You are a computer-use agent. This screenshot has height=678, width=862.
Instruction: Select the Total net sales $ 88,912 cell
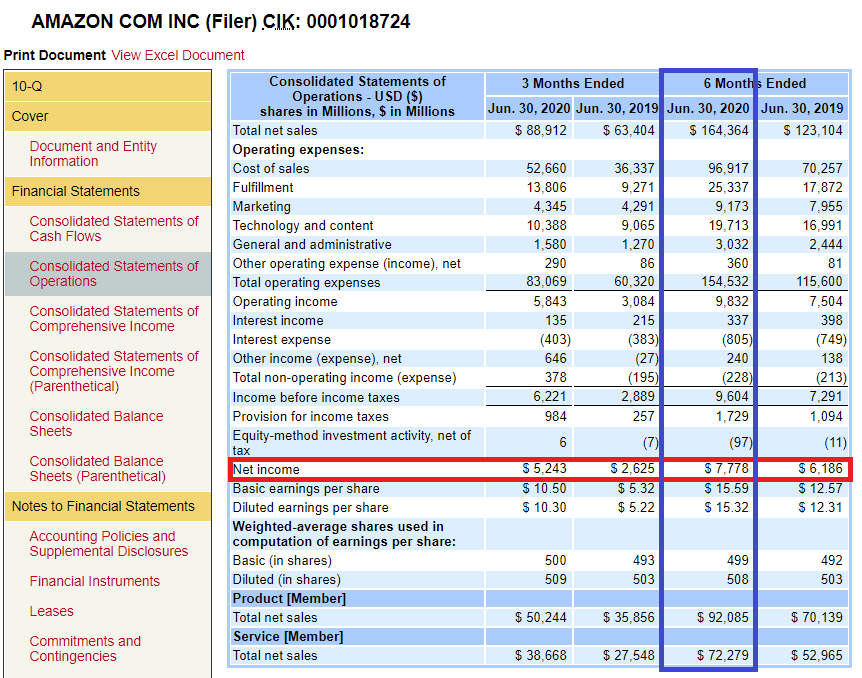540,130
